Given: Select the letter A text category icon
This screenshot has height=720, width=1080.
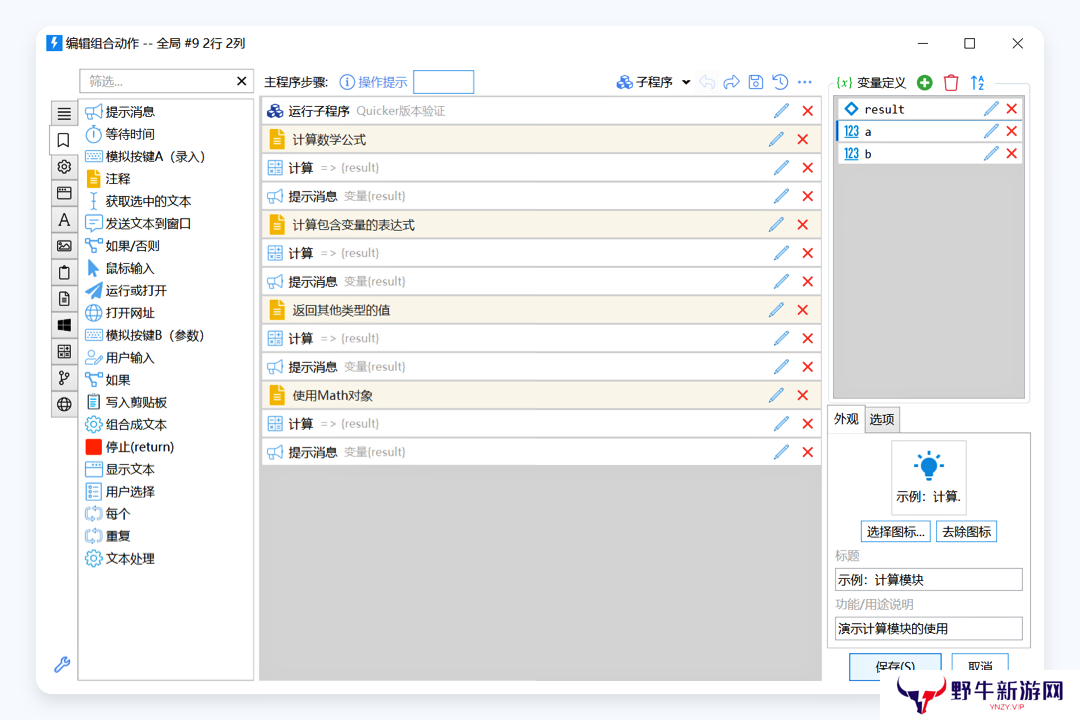Looking at the screenshot, I should 64,220.
